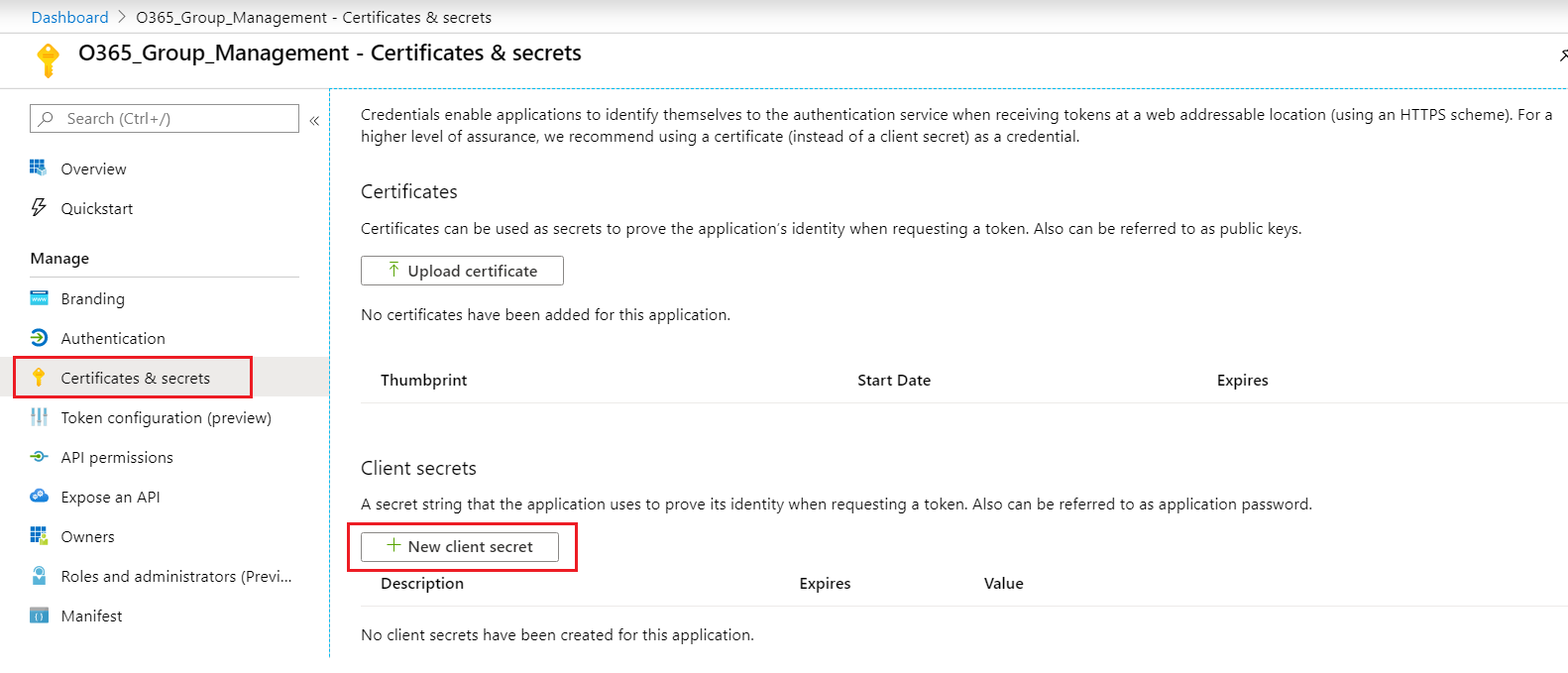
Task: Click the Expires column header under Certificates
Action: (x=1242, y=381)
